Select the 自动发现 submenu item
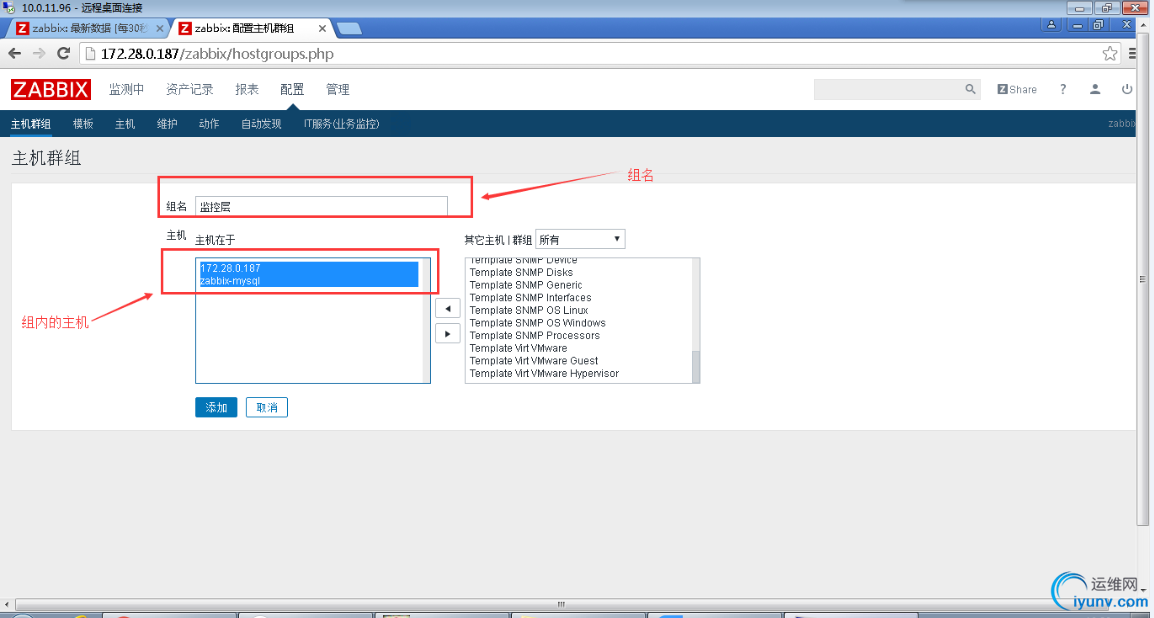The height and width of the screenshot is (618, 1154). click(261, 124)
